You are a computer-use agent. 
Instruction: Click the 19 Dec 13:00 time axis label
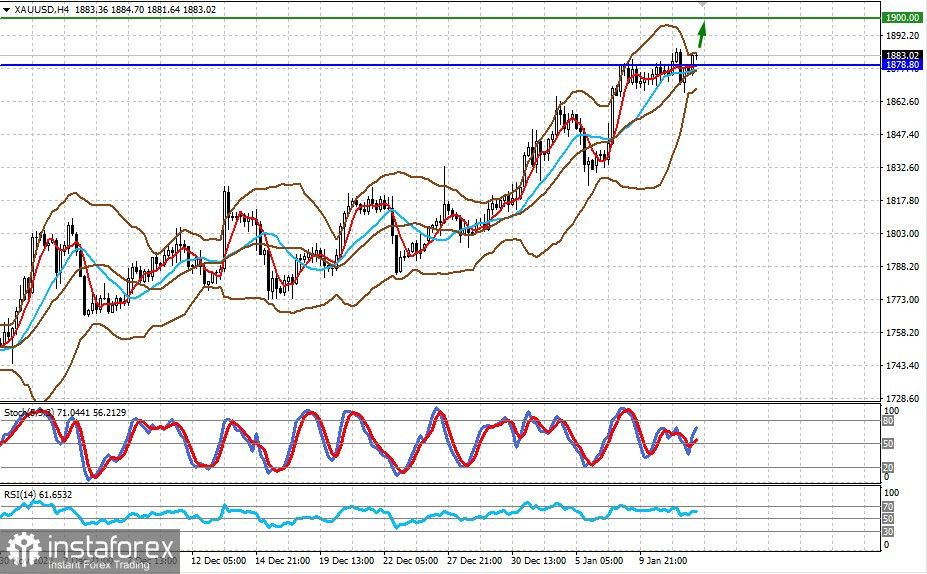[x=346, y=560]
